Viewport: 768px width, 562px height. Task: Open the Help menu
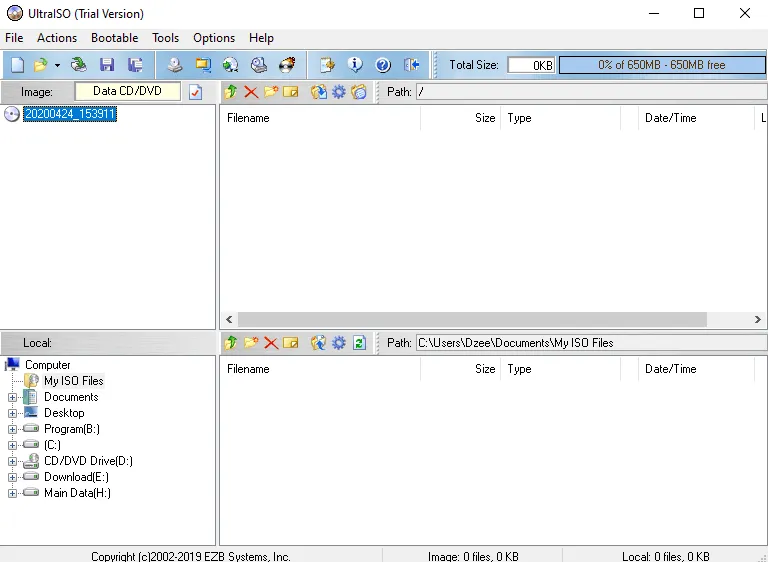pyautogui.click(x=261, y=38)
